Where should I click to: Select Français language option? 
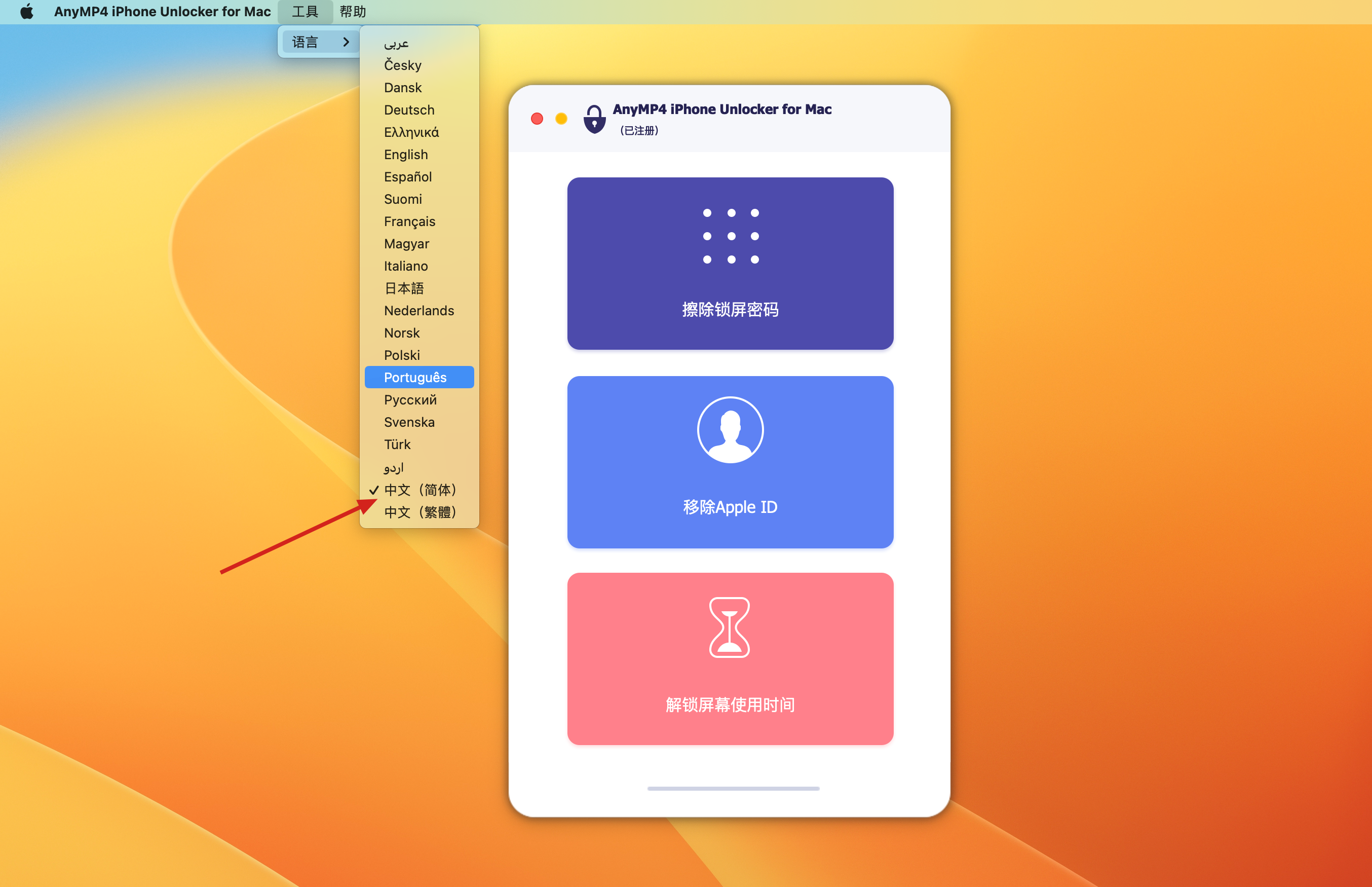[420, 221]
